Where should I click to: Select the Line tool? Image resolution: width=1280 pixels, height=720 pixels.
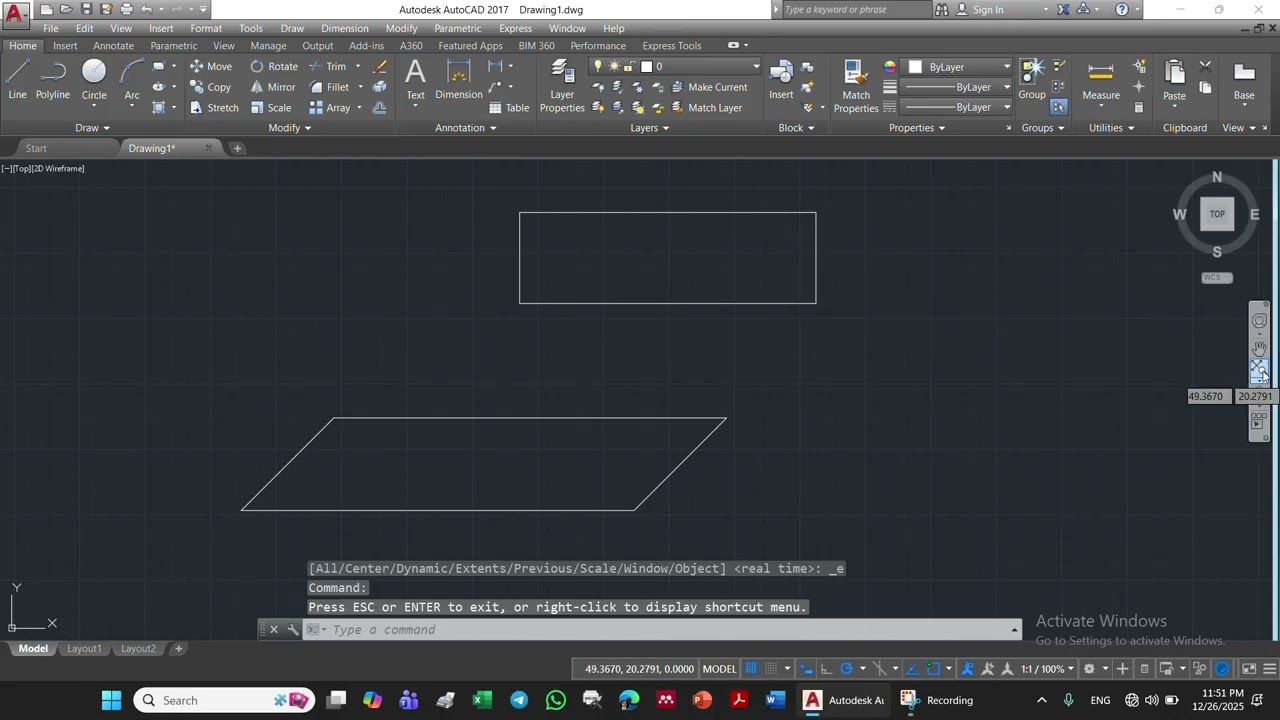(17, 80)
